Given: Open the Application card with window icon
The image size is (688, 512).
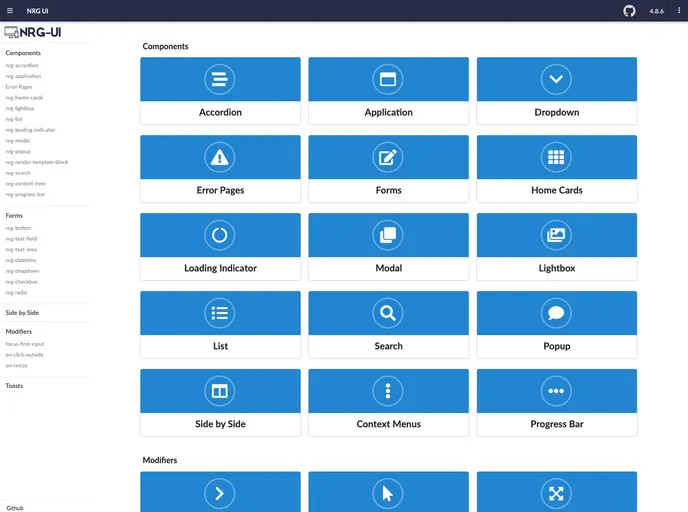Looking at the screenshot, I should click(x=388, y=91).
